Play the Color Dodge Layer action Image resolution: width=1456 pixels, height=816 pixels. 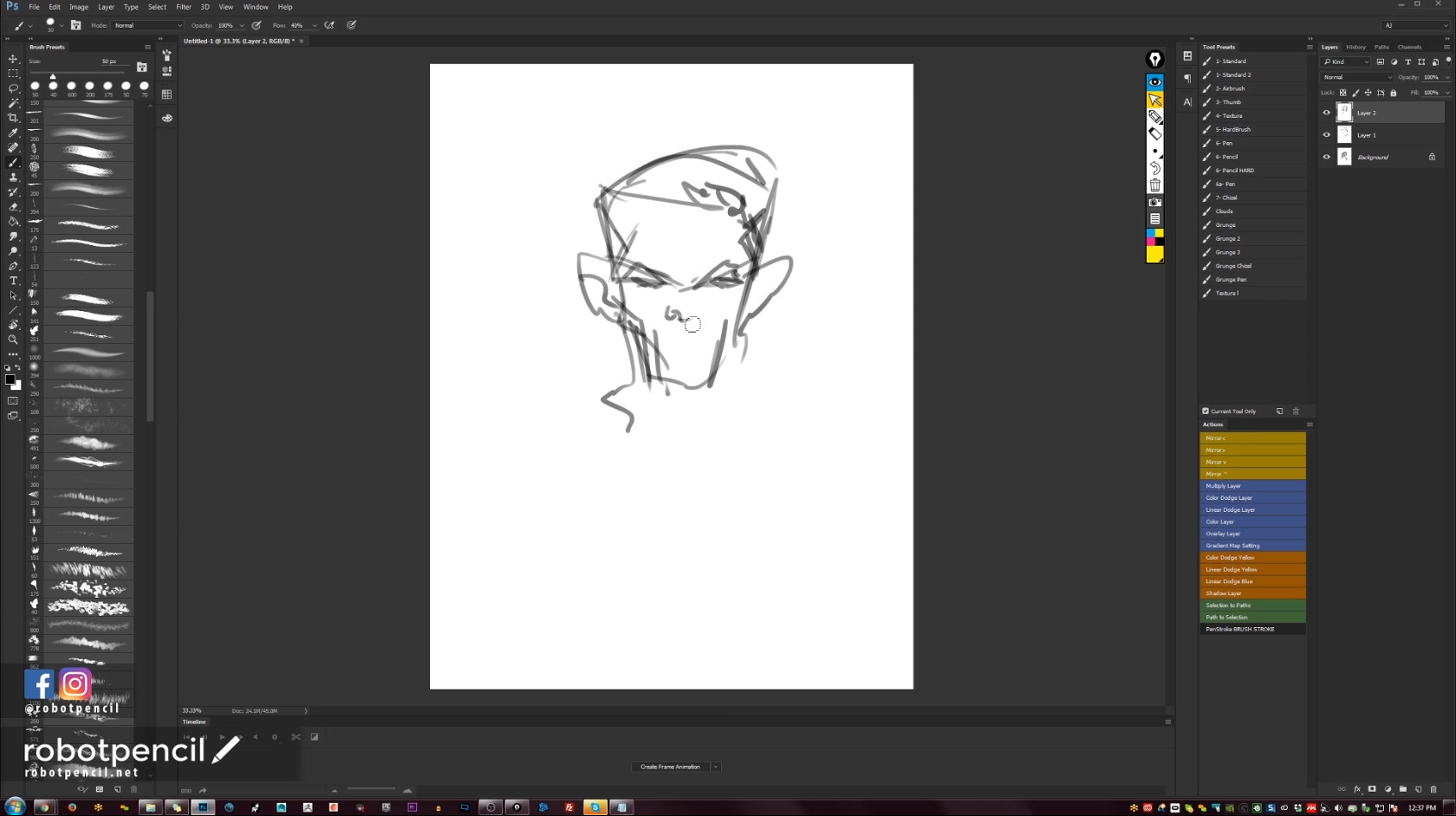click(x=1252, y=498)
